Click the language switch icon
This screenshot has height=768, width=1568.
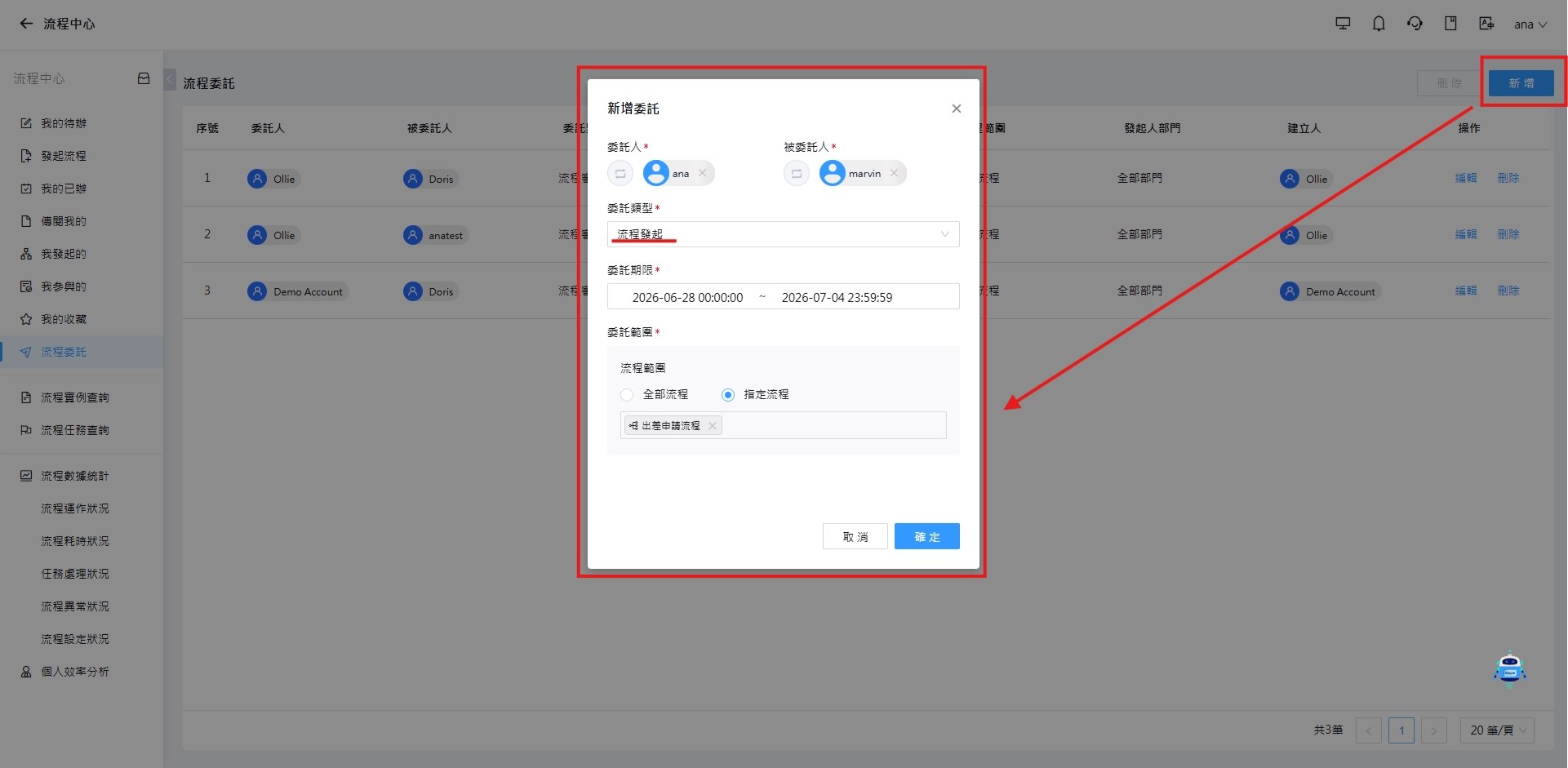click(1486, 24)
